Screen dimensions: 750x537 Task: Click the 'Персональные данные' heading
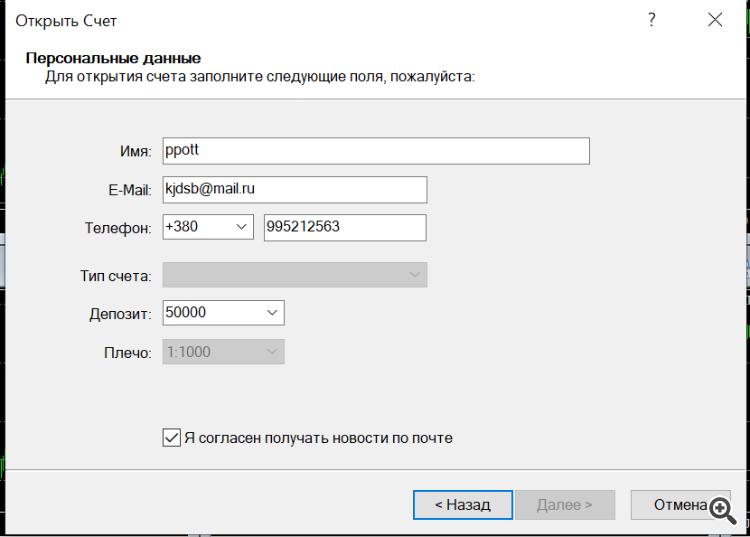click(x=113, y=58)
